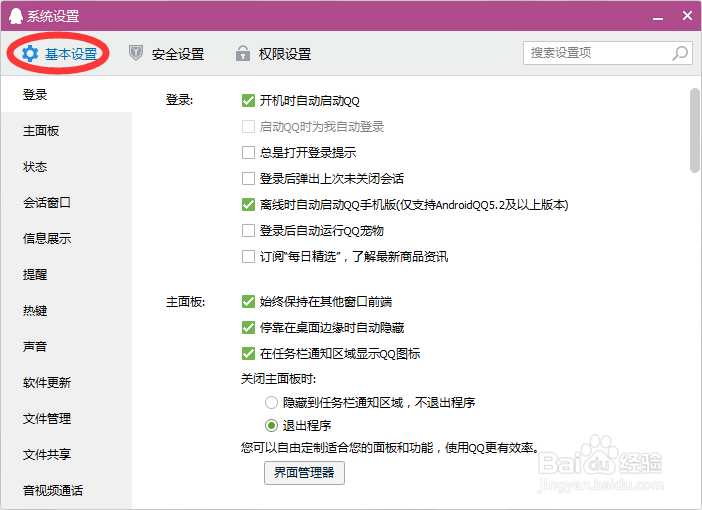702x510 pixels.
Task: Go to 提醒 in the sidebar
Action: tap(67, 274)
